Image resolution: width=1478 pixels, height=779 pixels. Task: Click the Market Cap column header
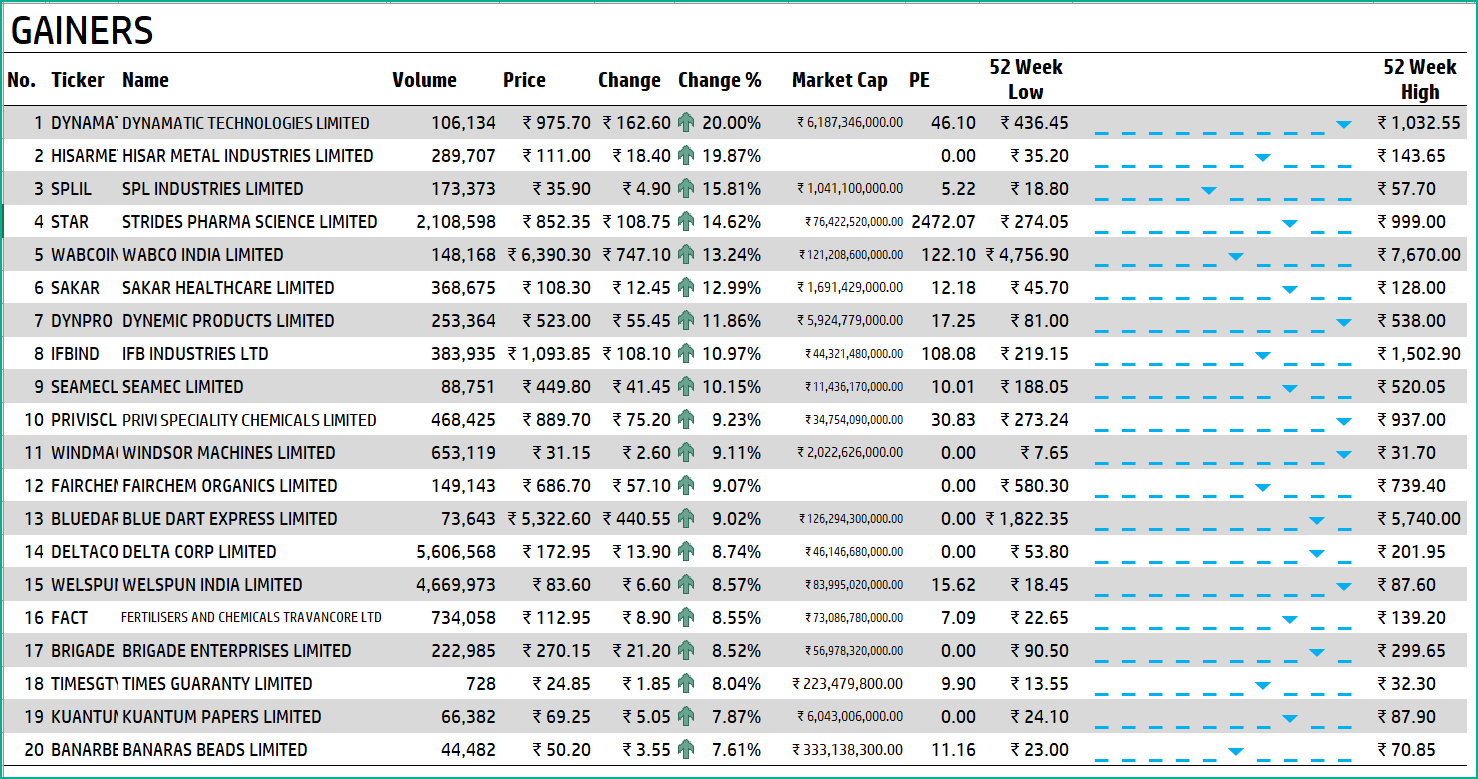(840, 80)
